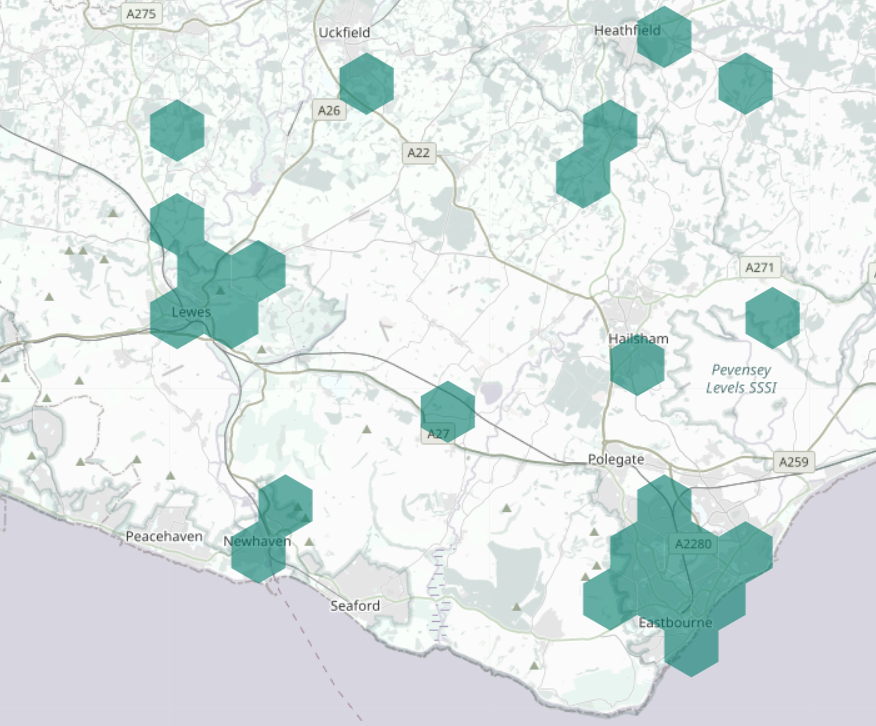Select the Eastbourne town label

675,623
